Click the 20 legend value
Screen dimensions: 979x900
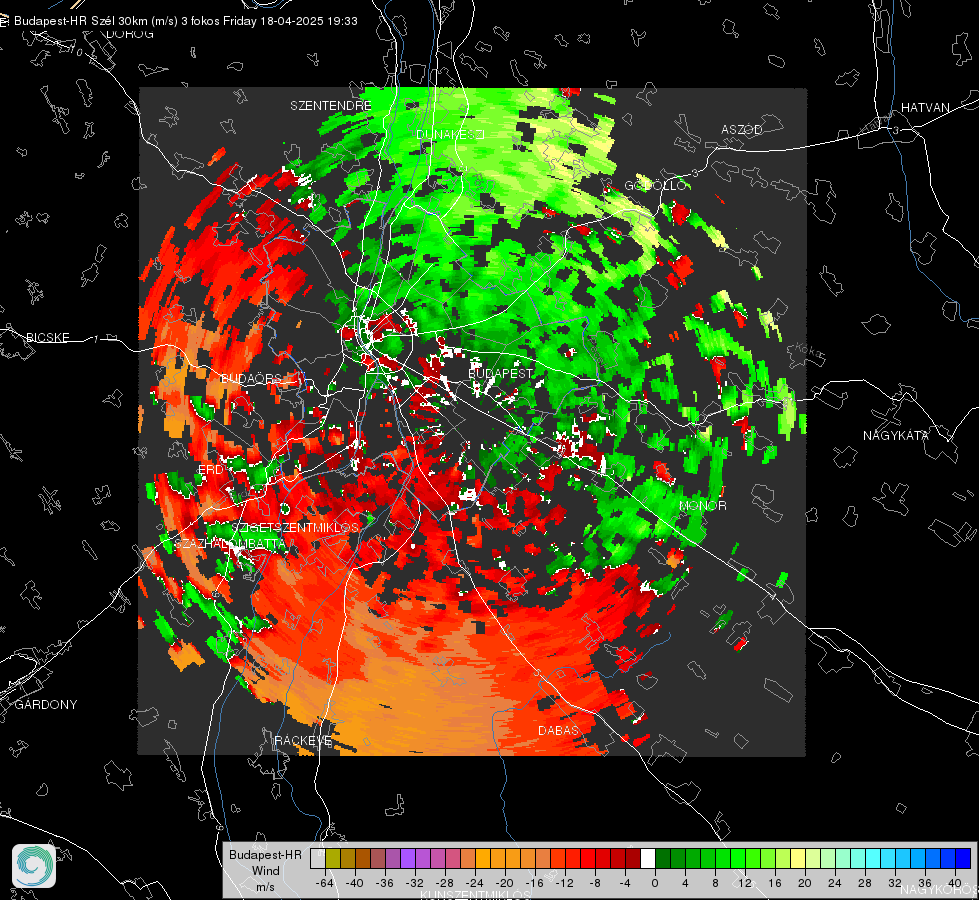point(805,883)
